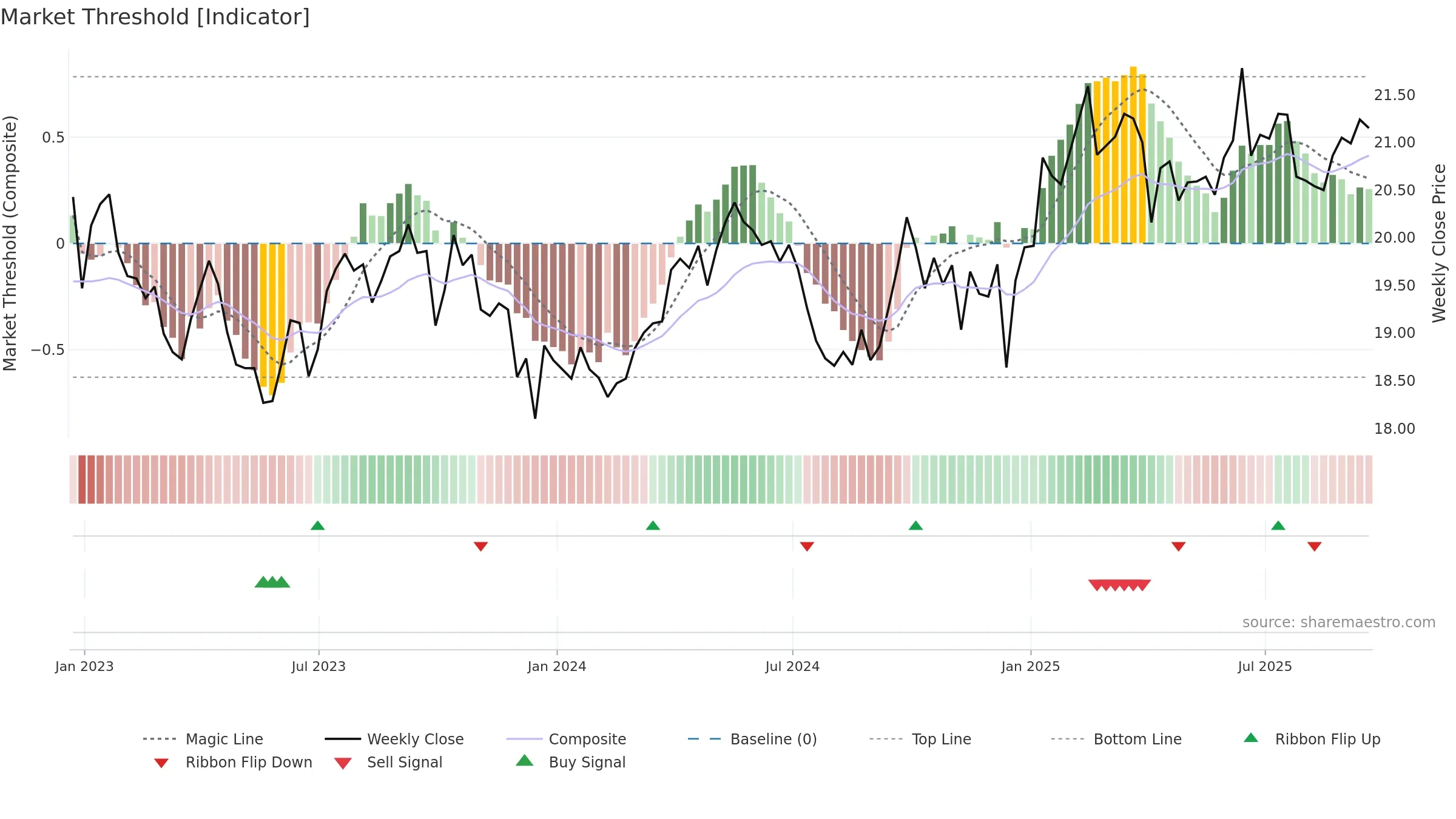Click the 20.00 price axis label
Viewport: 1456px width, 819px height.
pos(1395,238)
